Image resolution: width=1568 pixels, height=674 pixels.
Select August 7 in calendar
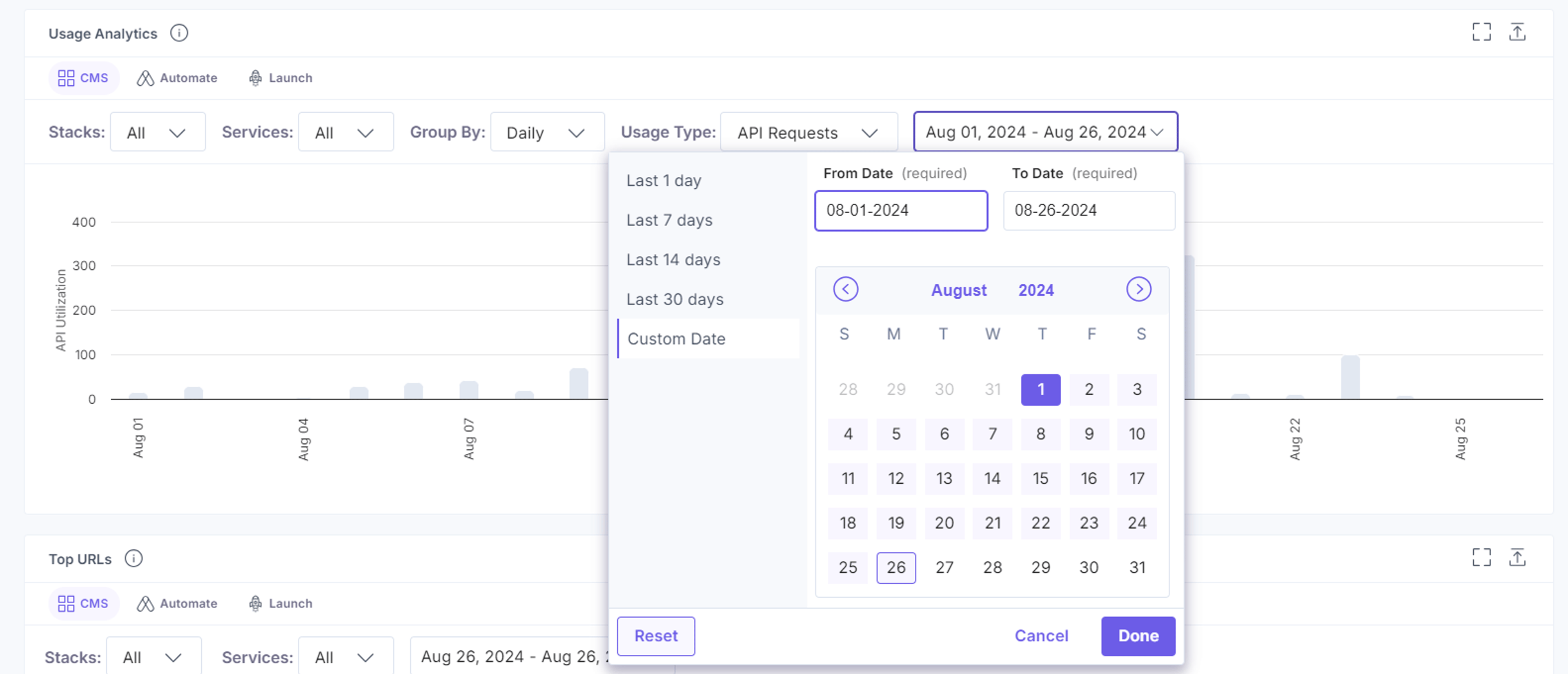tap(992, 434)
